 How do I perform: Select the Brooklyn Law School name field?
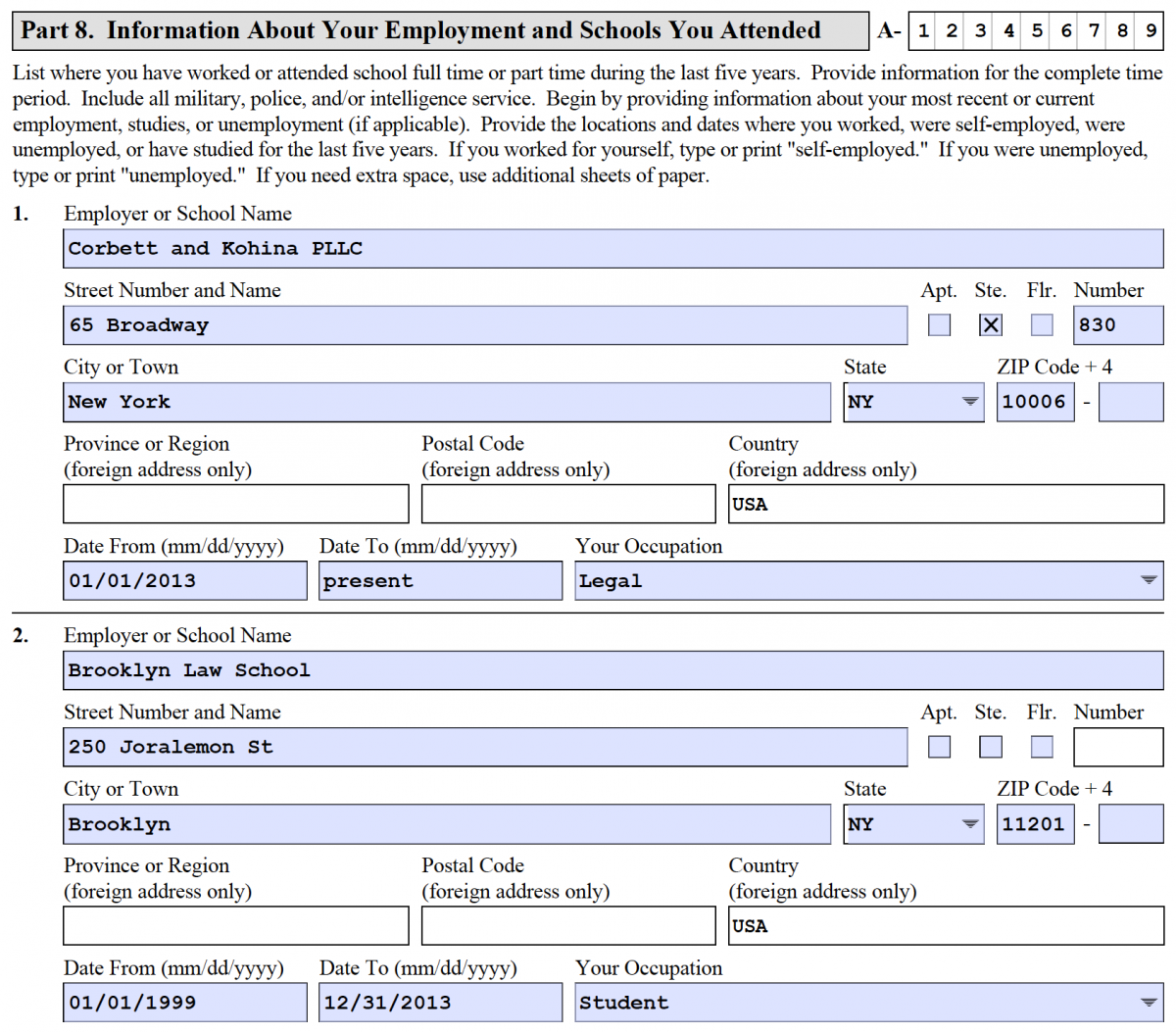tap(612, 670)
